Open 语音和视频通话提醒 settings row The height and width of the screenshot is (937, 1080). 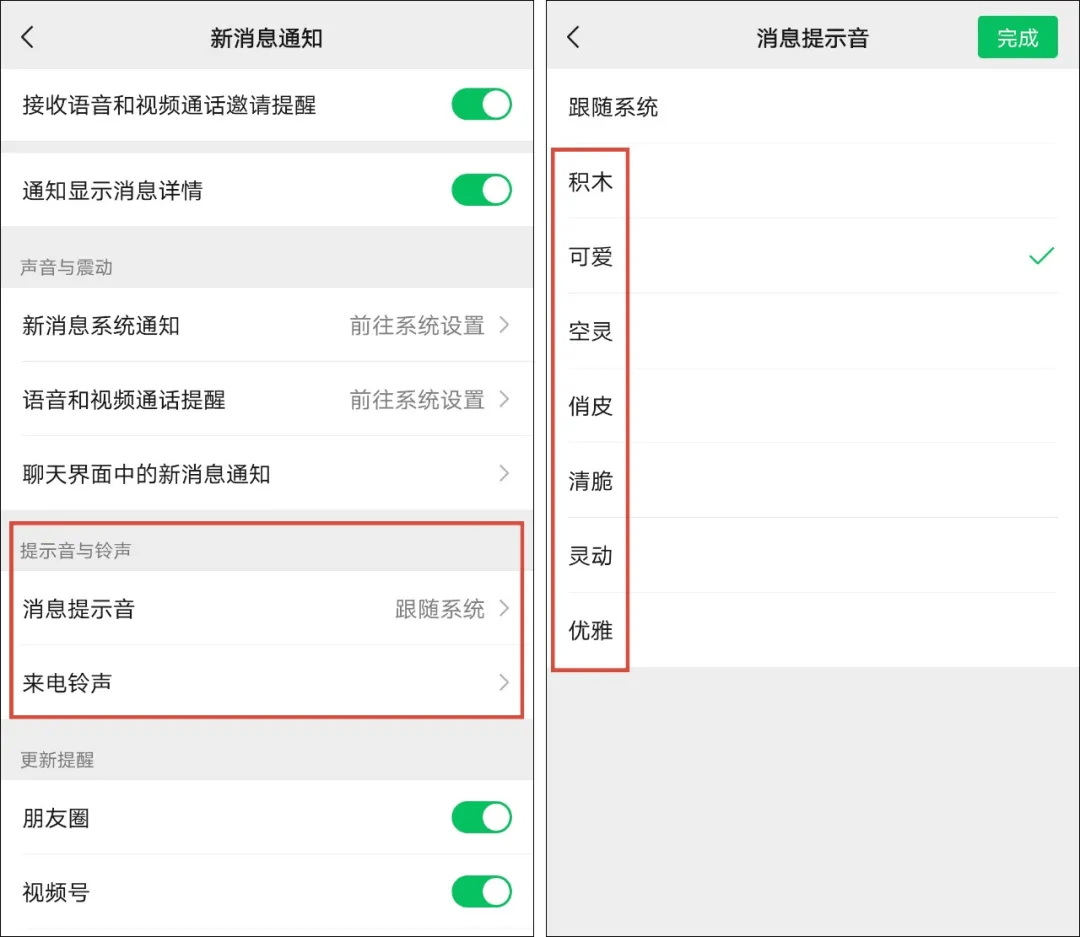pyautogui.click(x=266, y=400)
